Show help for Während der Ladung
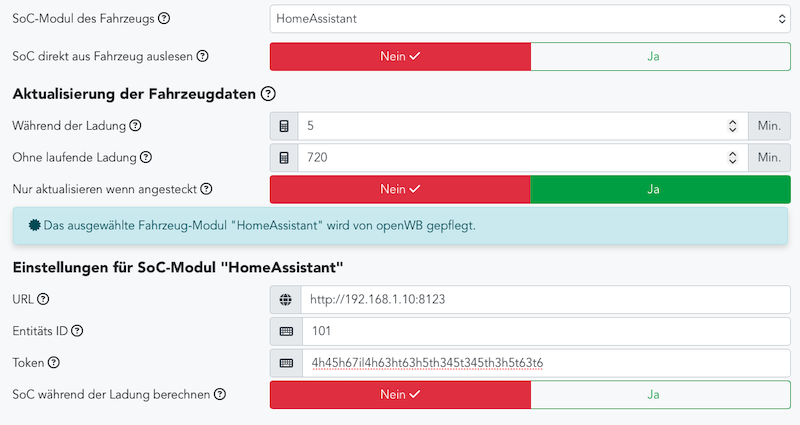800x425 pixels. point(135,126)
